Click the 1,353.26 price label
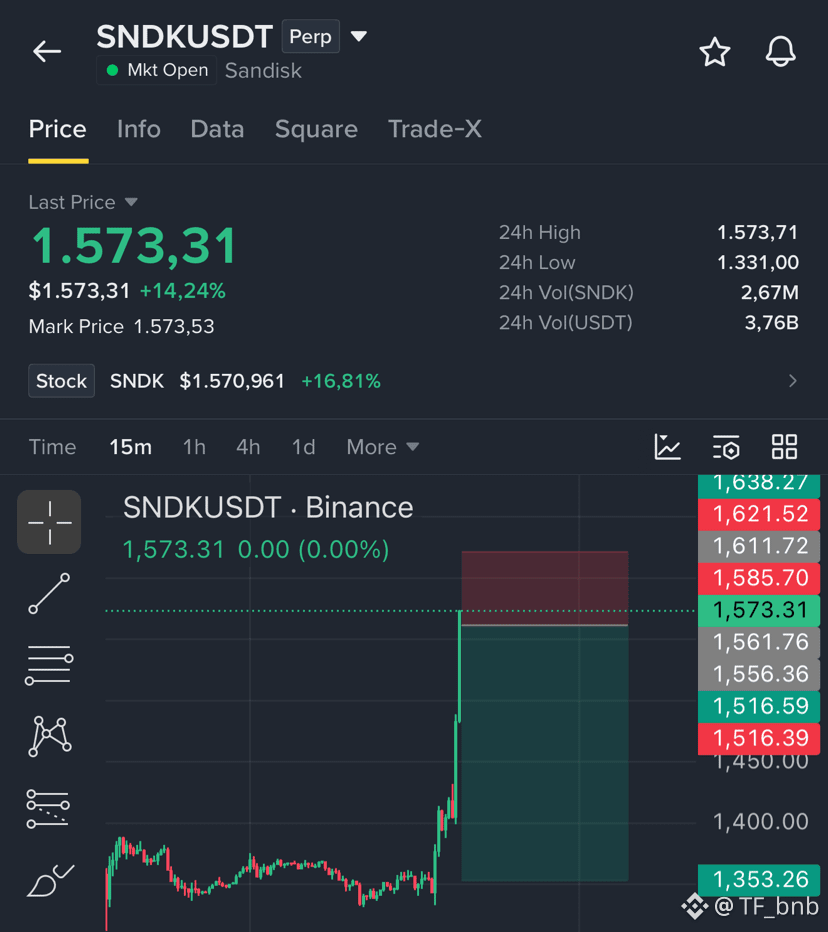Image resolution: width=828 pixels, height=932 pixels. click(759, 880)
